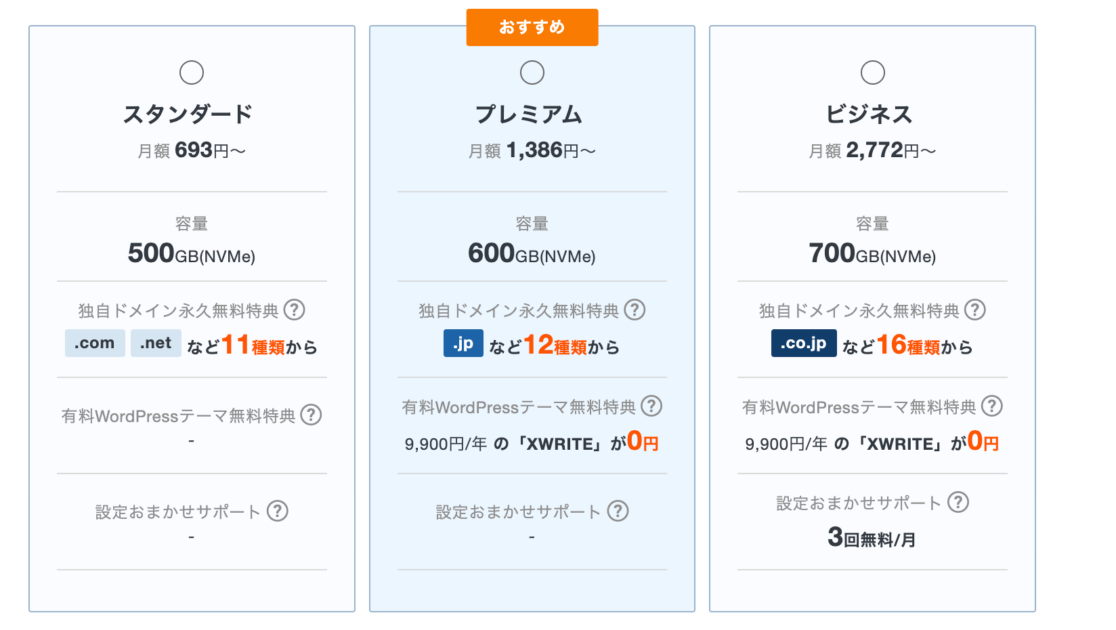Viewport: 1116px width, 630px height.
Task: Click the .com domain badge
Action: 95,343
